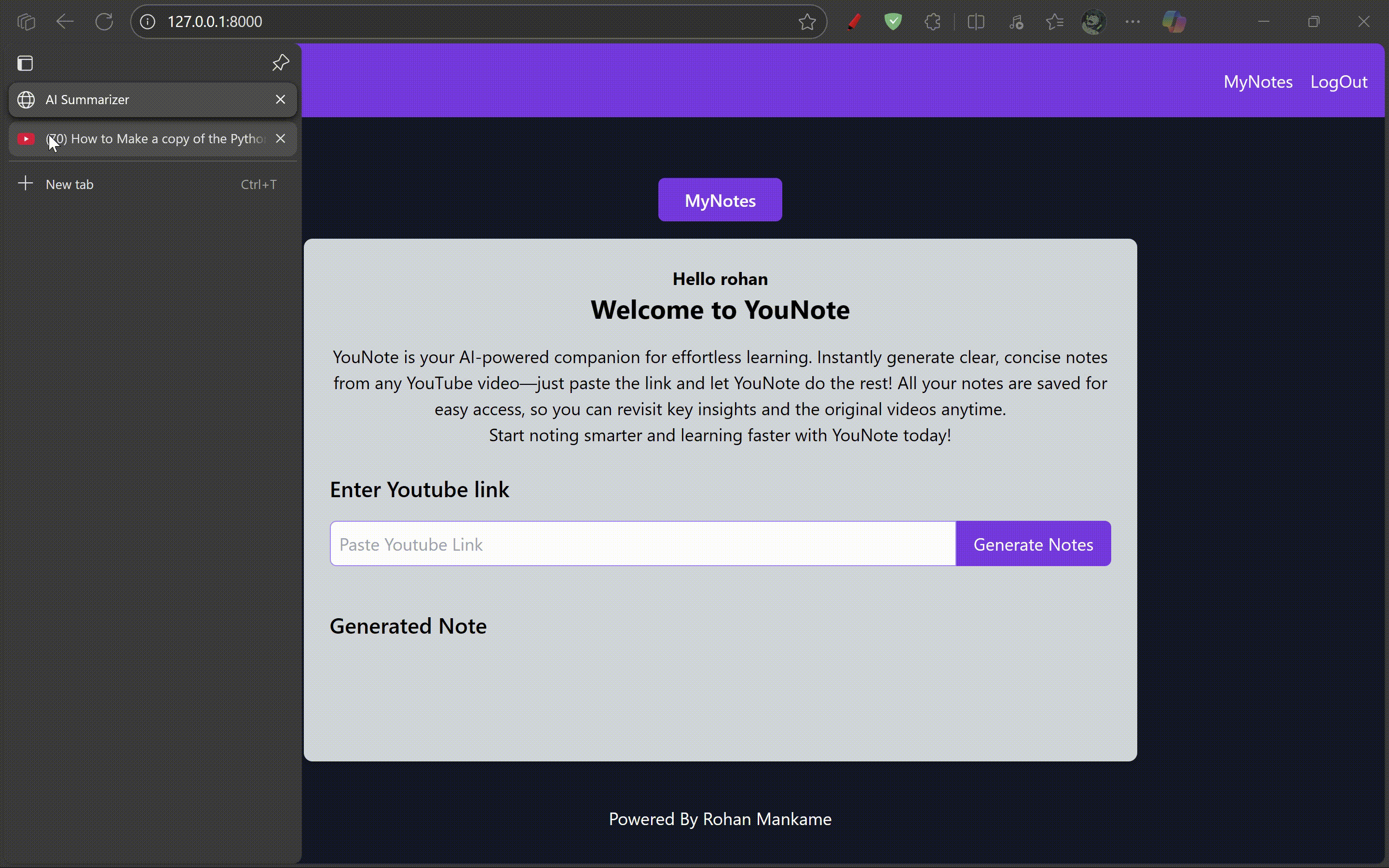The image size is (1389, 868).
Task: Add page to favorites star icon
Action: (x=806, y=22)
